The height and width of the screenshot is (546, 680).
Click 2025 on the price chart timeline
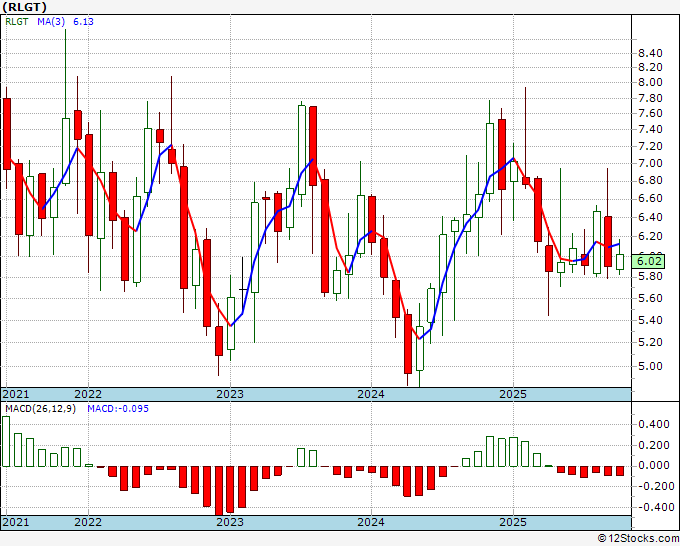pyautogui.click(x=513, y=394)
